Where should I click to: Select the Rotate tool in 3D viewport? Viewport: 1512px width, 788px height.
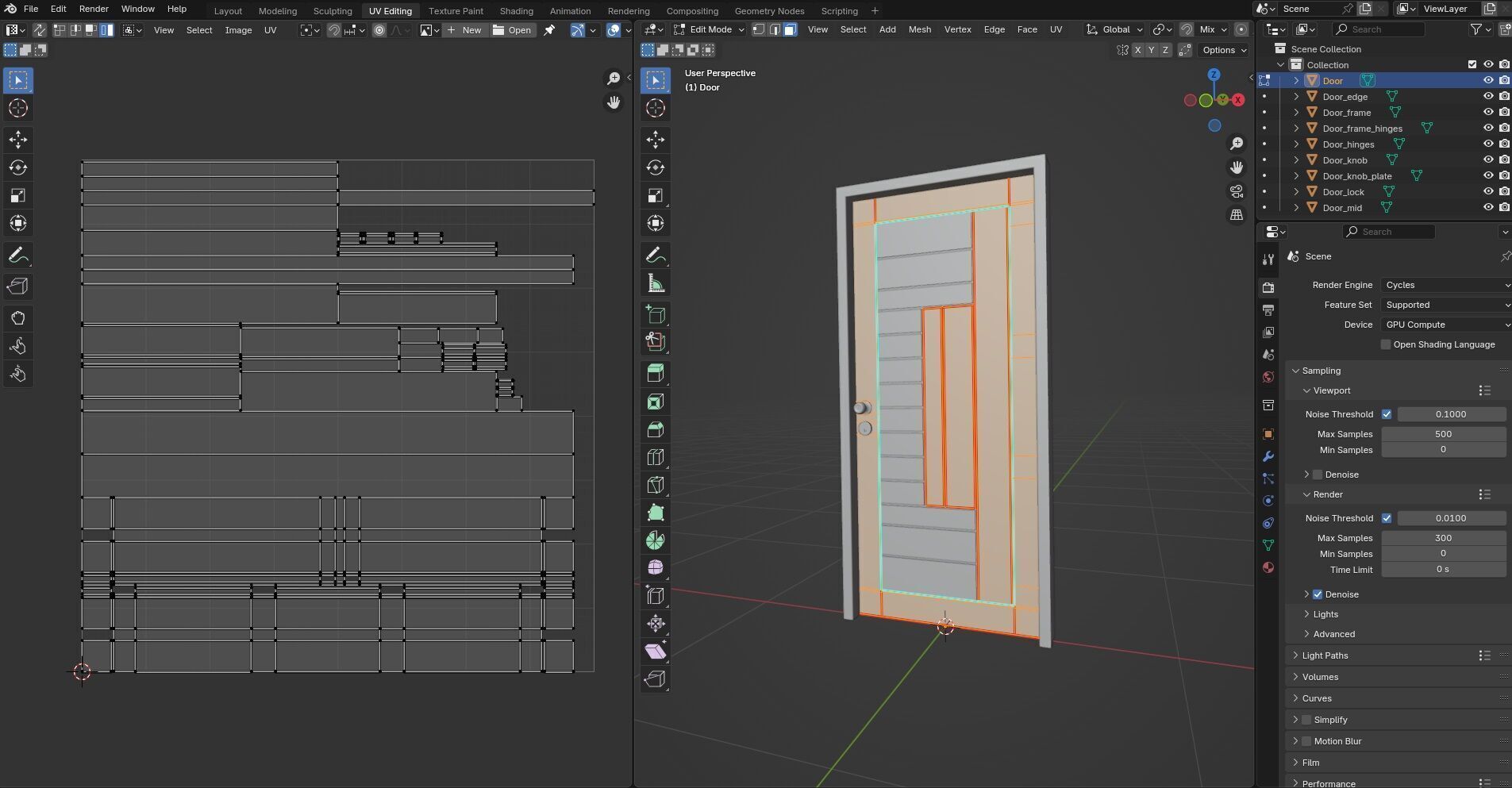[x=656, y=167]
